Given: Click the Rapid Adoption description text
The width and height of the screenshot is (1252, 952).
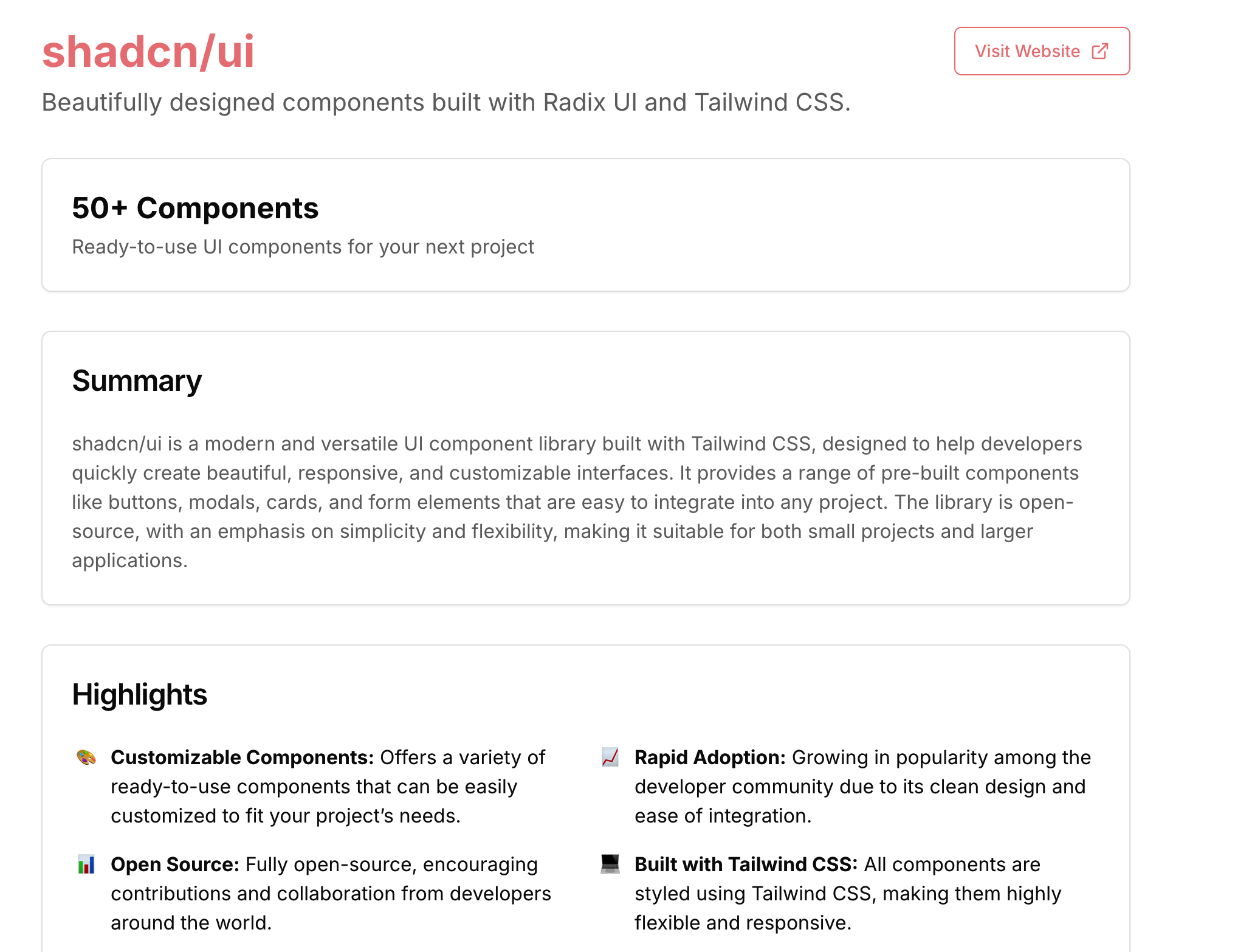Looking at the screenshot, I should (863, 787).
